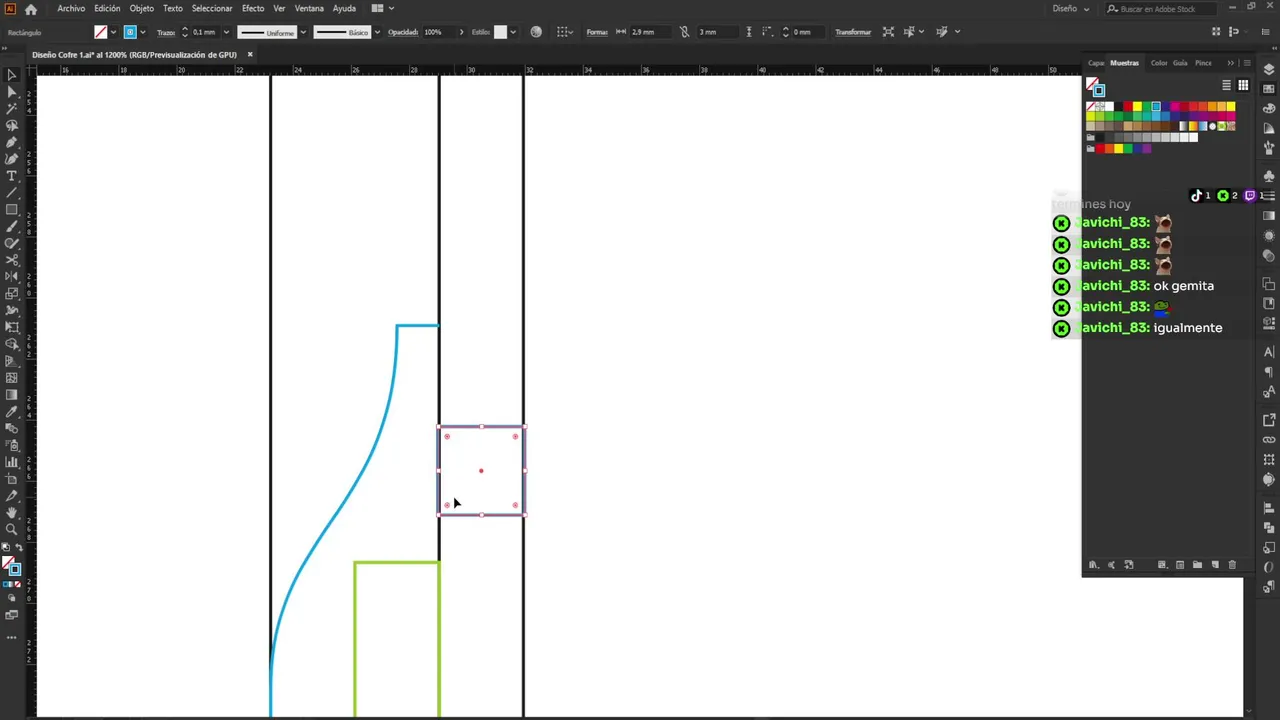Viewport: 1280px width, 720px height.
Task: Close the Diseño Cofre 1.ai document tab
Action: (250, 54)
